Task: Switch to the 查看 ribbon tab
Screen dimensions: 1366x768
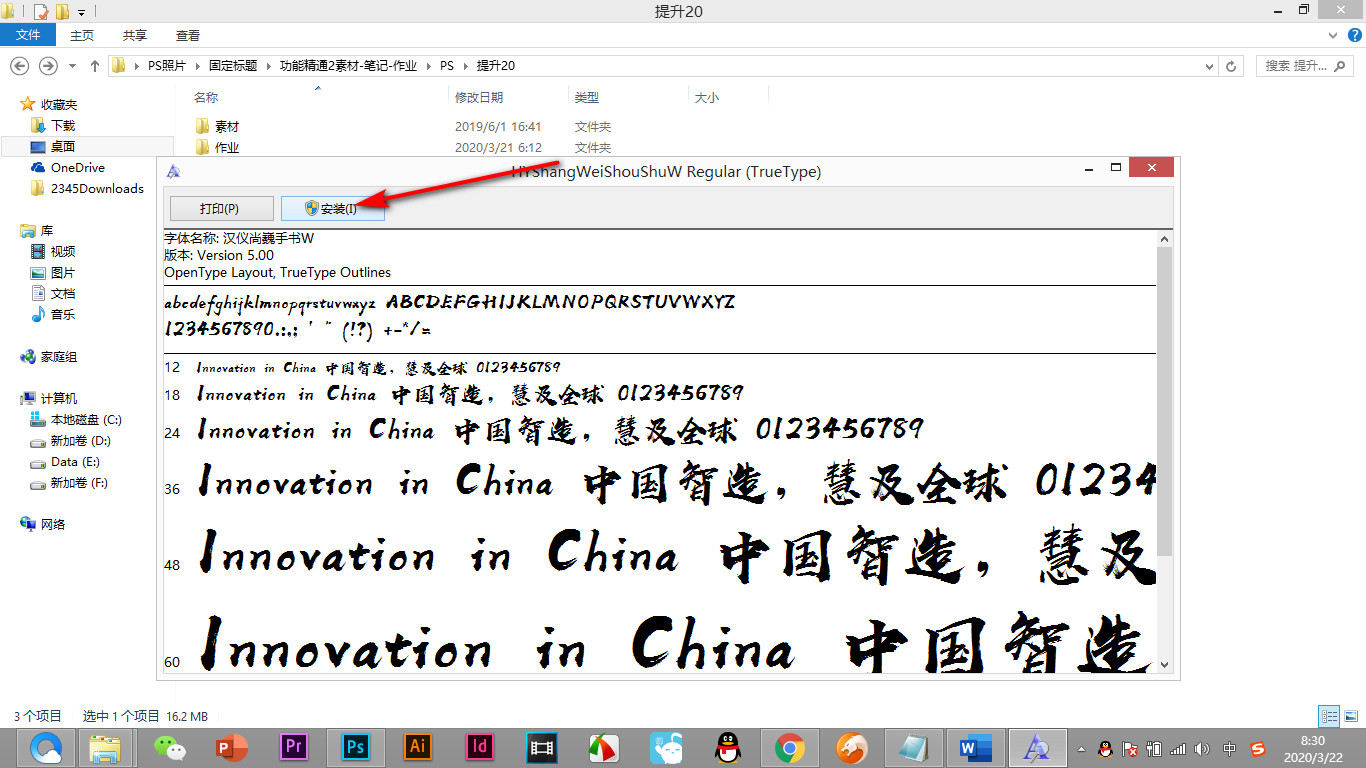Action: [x=188, y=35]
